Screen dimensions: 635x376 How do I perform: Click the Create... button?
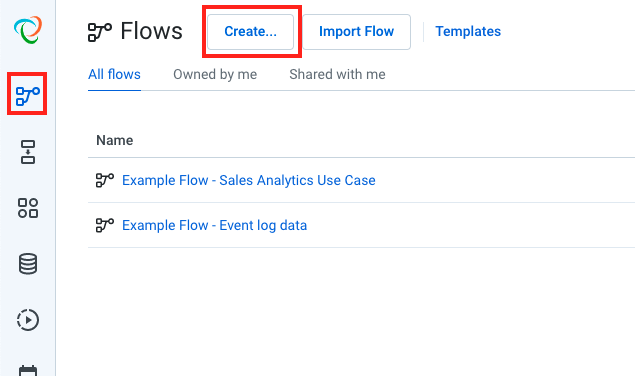pyautogui.click(x=251, y=32)
